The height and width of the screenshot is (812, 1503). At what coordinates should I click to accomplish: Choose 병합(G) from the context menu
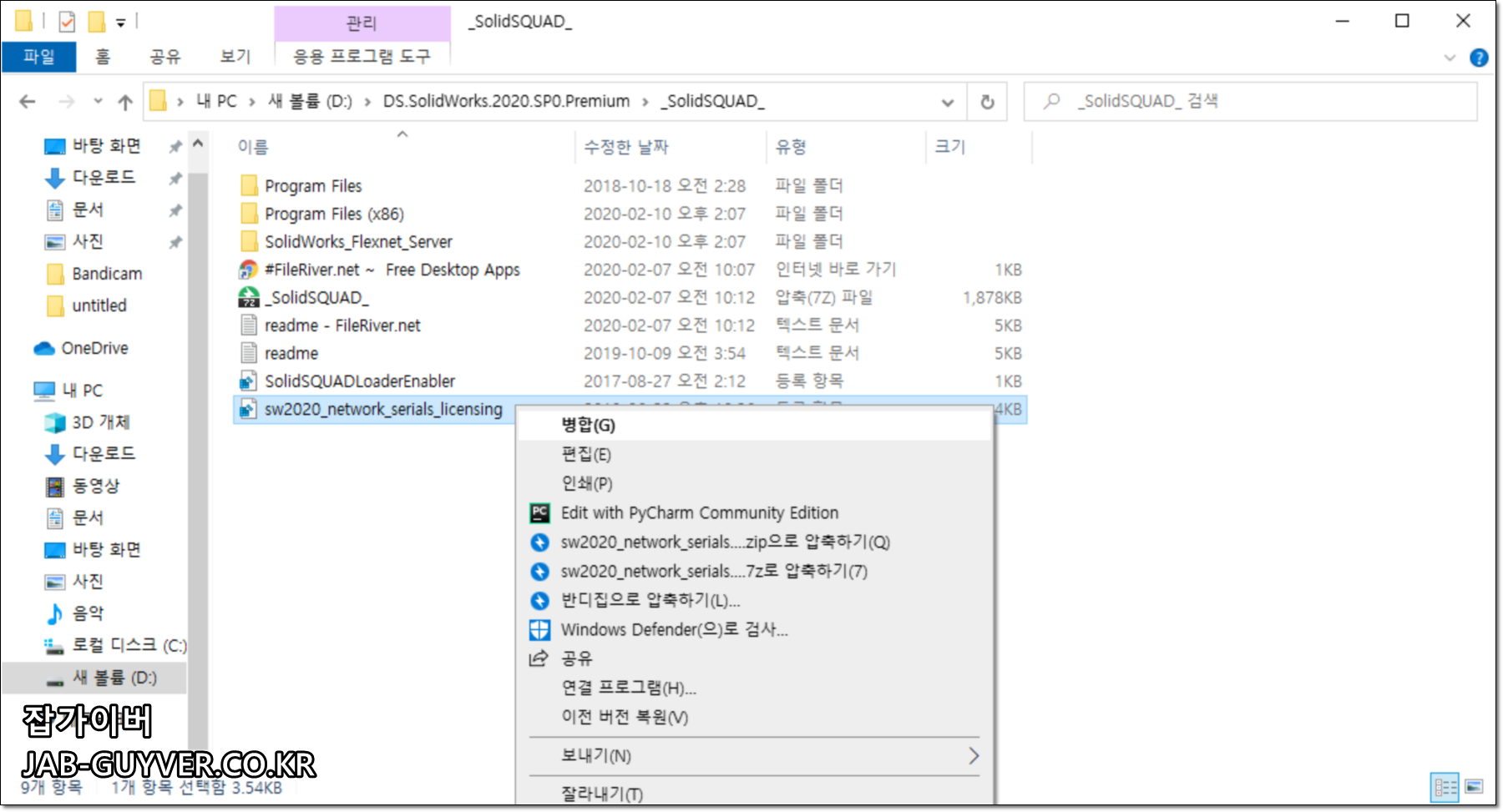coord(754,425)
